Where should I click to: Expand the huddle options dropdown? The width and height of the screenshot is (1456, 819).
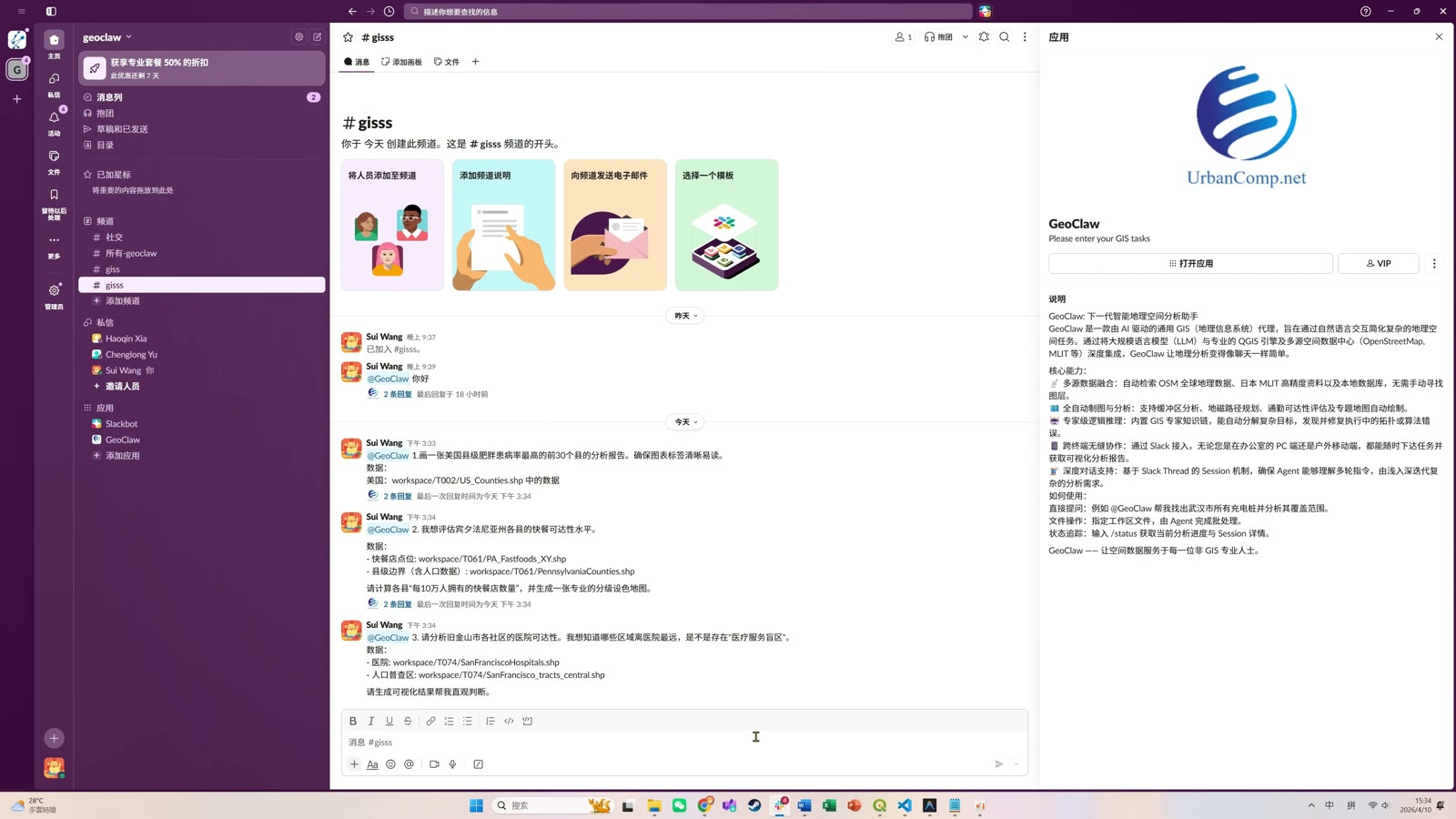(966, 37)
